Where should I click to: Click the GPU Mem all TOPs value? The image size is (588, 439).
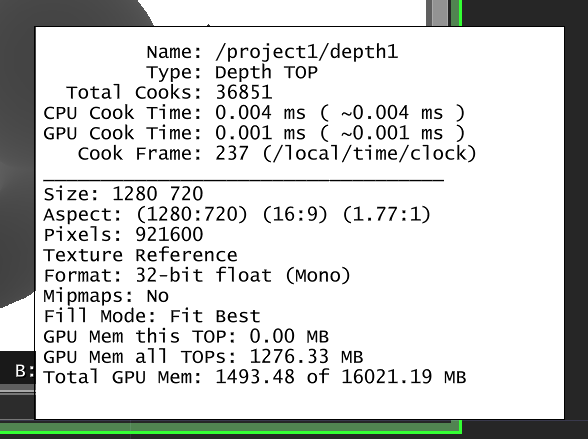(306, 356)
